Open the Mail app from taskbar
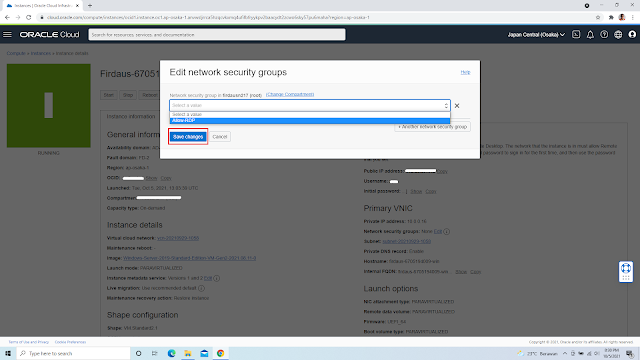640x360 pixels. (204, 353)
